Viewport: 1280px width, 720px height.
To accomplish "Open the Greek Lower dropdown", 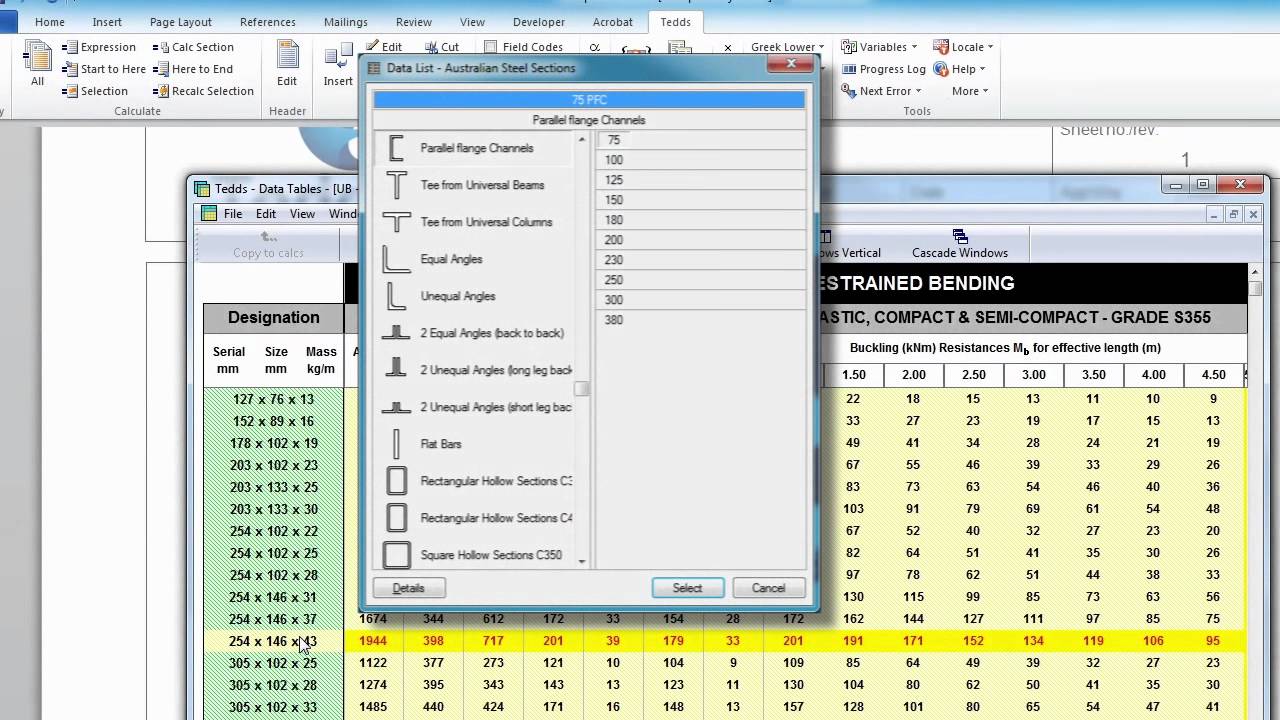I will tap(787, 47).
